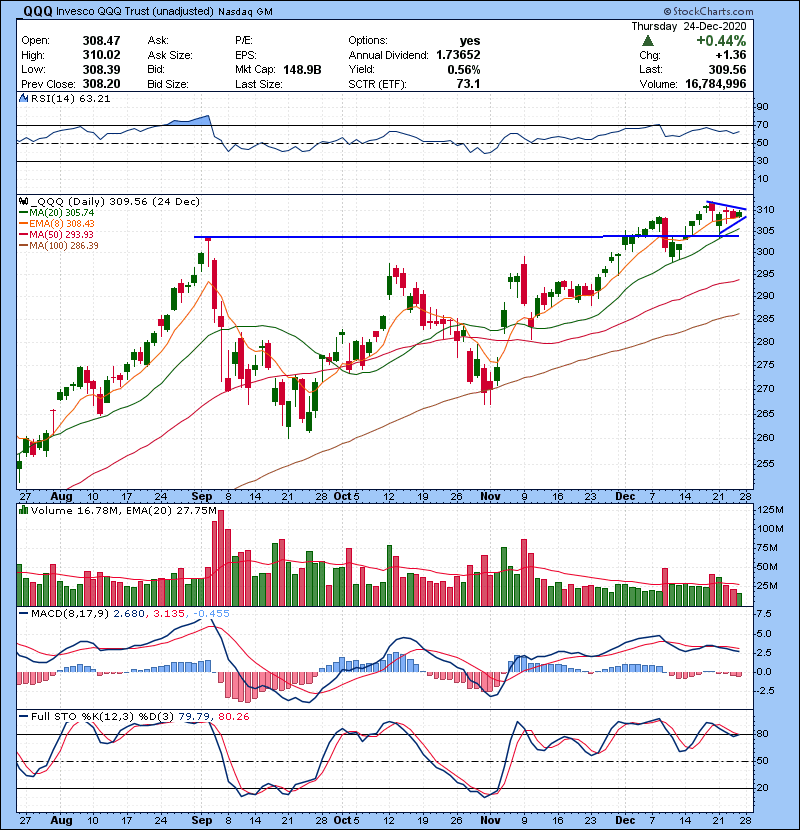Click the "P/E:" label
Screen dimensions: 800x830
[244, 41]
